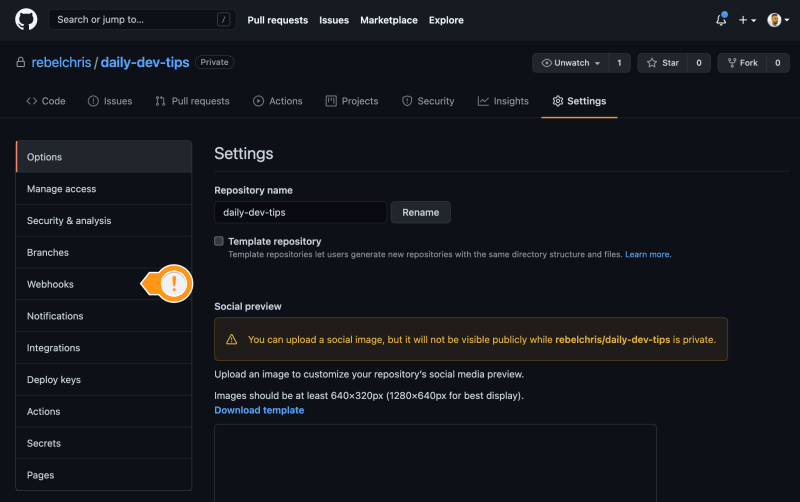800x502 pixels.
Task: Open the daily-dev-tips repository link
Action: 145,62
